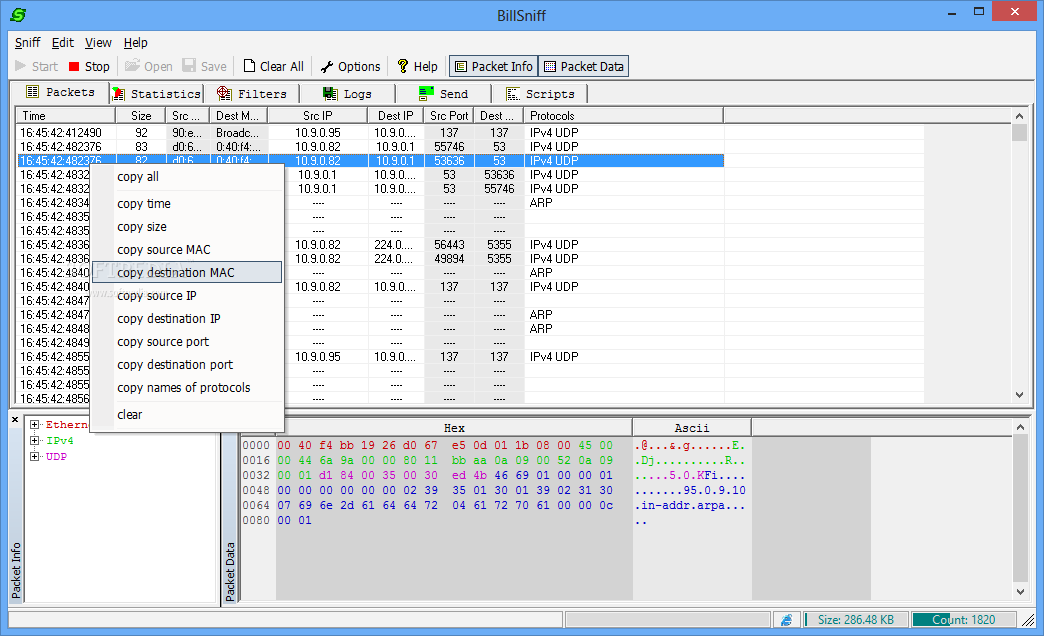Click the Clear All blank page icon
1044x636 pixels.
[x=249, y=66]
